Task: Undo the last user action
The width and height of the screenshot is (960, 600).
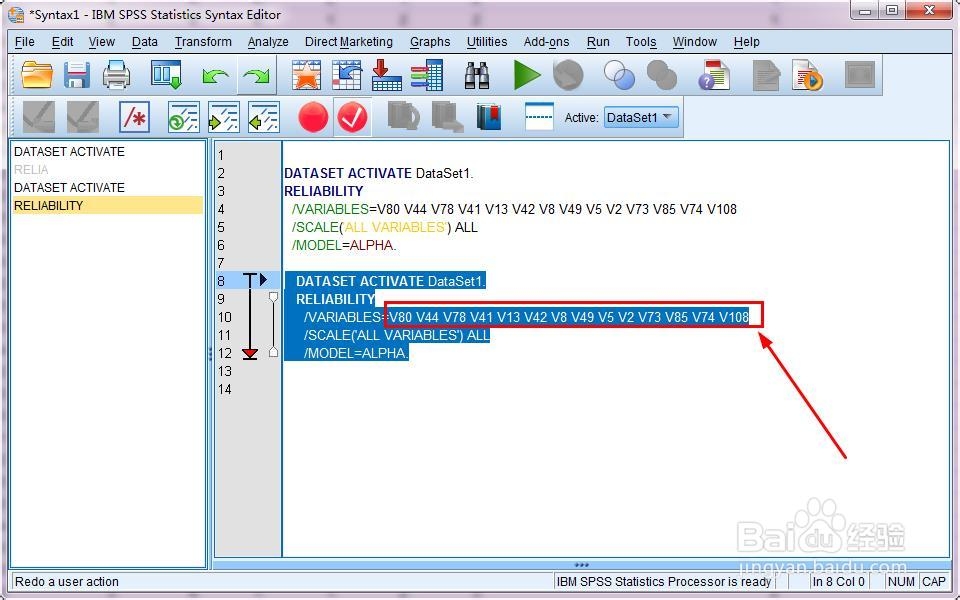Action: coord(216,77)
